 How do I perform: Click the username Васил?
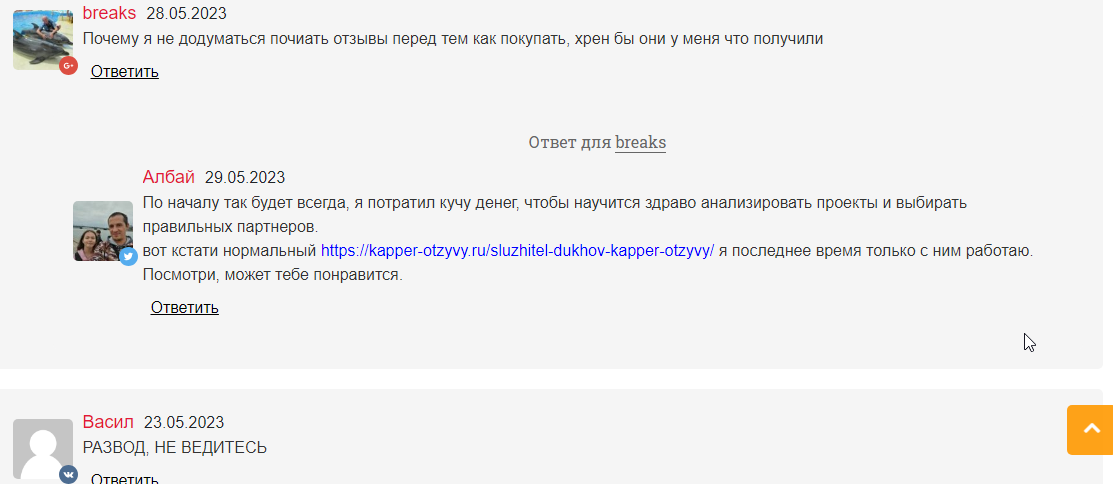pos(108,422)
